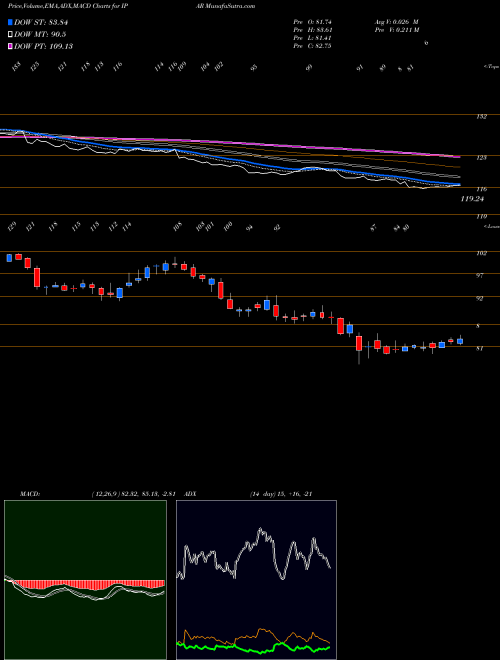Viewport: 500px width, 660px height.
Task: Click the green line in the ADX panel
Action: (253, 647)
